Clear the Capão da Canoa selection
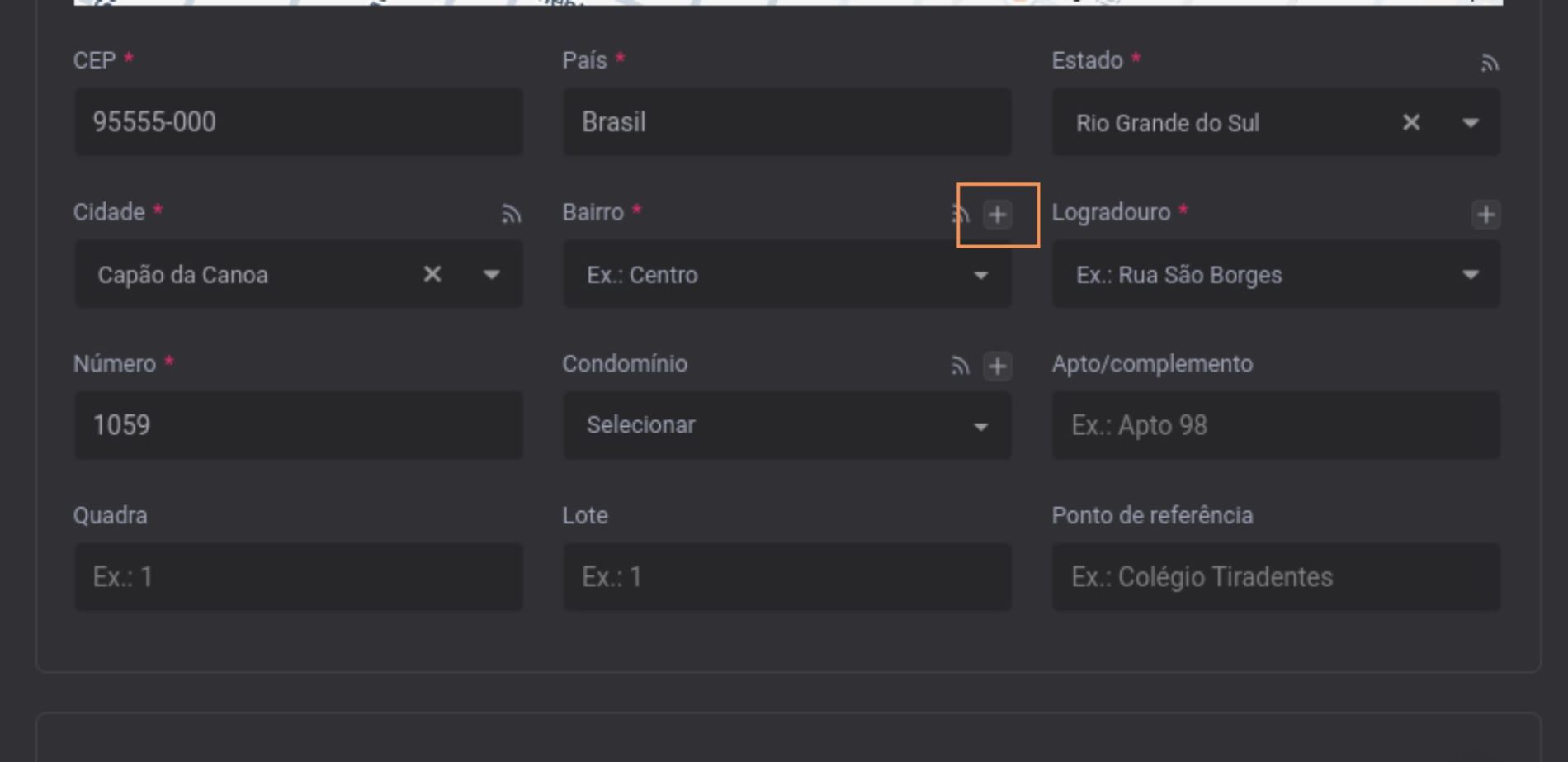Viewport: 1568px width, 762px height. tap(432, 274)
